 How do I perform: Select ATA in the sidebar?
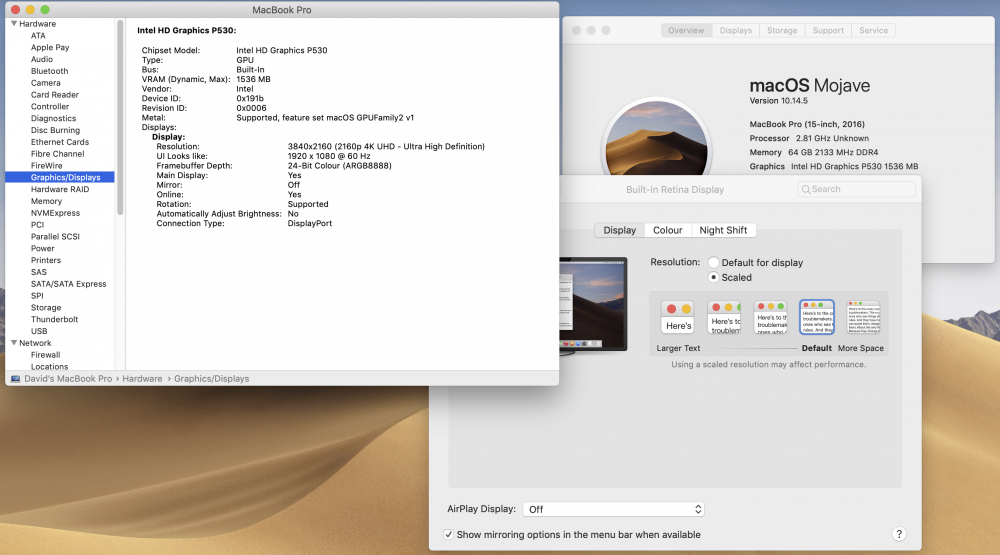pyautogui.click(x=38, y=35)
